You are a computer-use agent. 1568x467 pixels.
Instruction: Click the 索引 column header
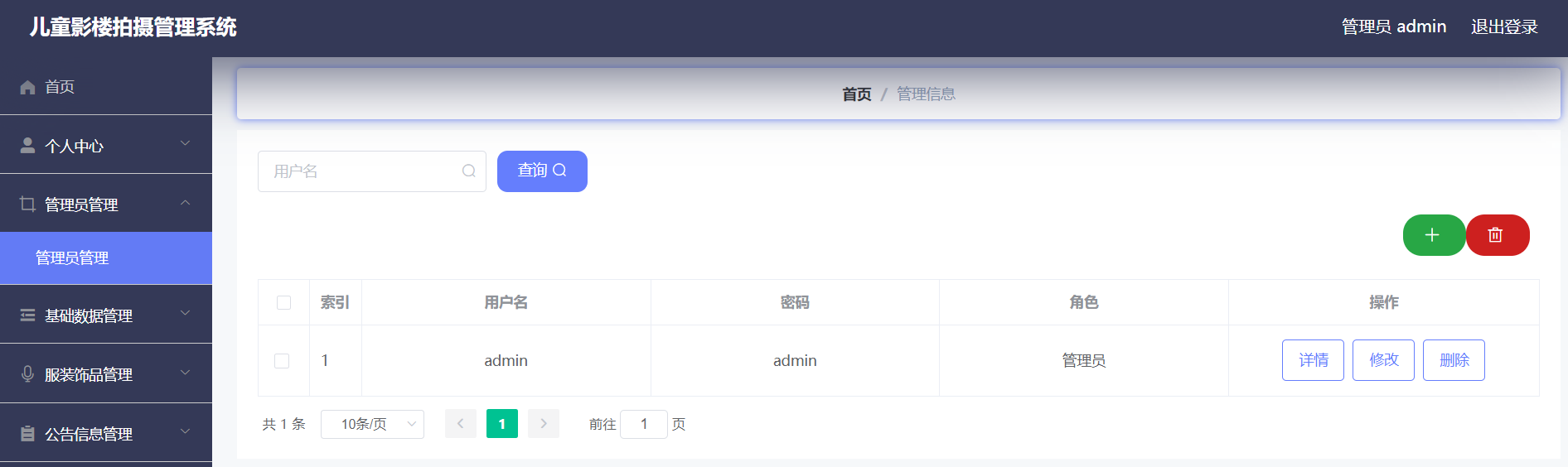pyautogui.click(x=335, y=302)
